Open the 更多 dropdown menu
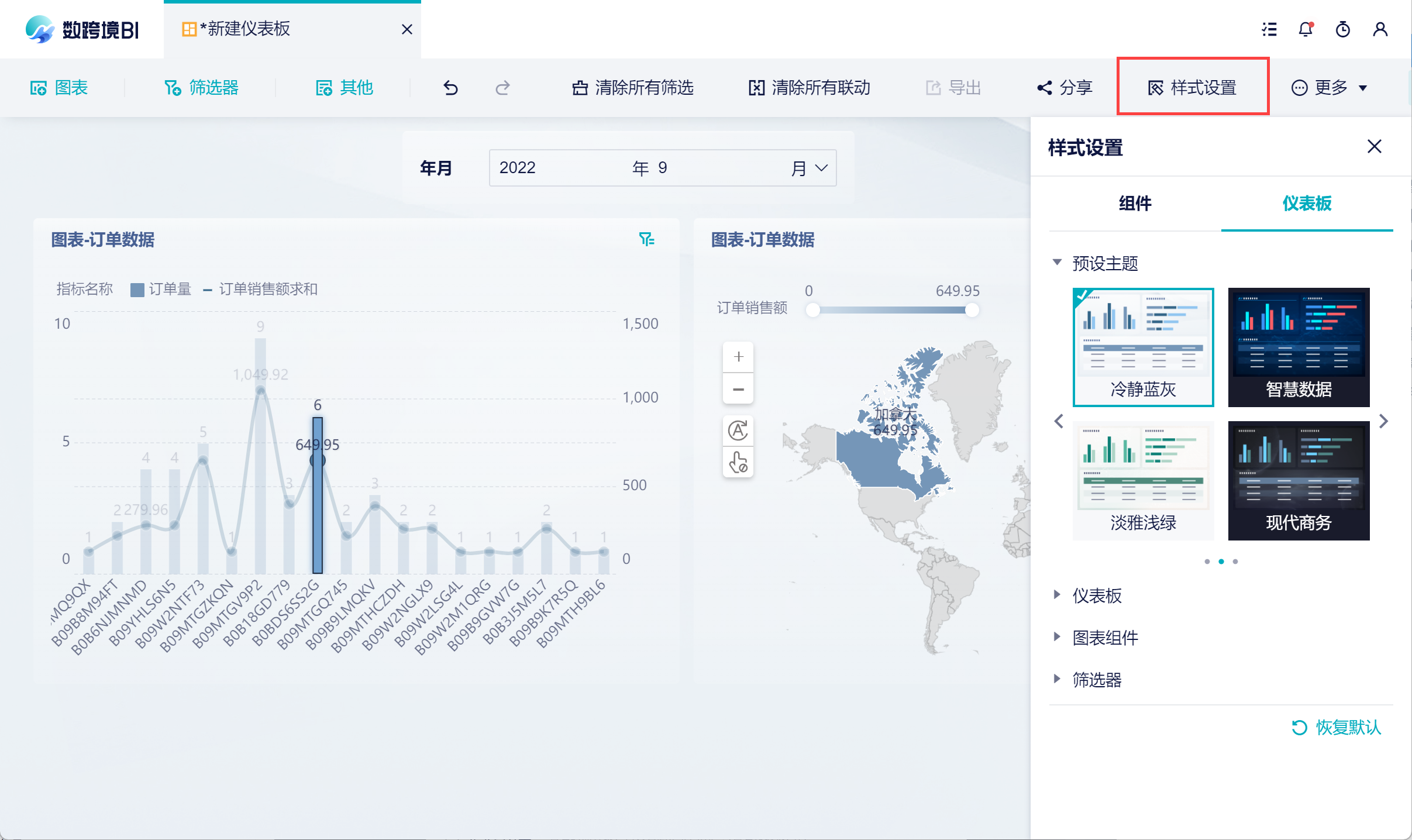This screenshot has height=840, width=1412. 1330,88
